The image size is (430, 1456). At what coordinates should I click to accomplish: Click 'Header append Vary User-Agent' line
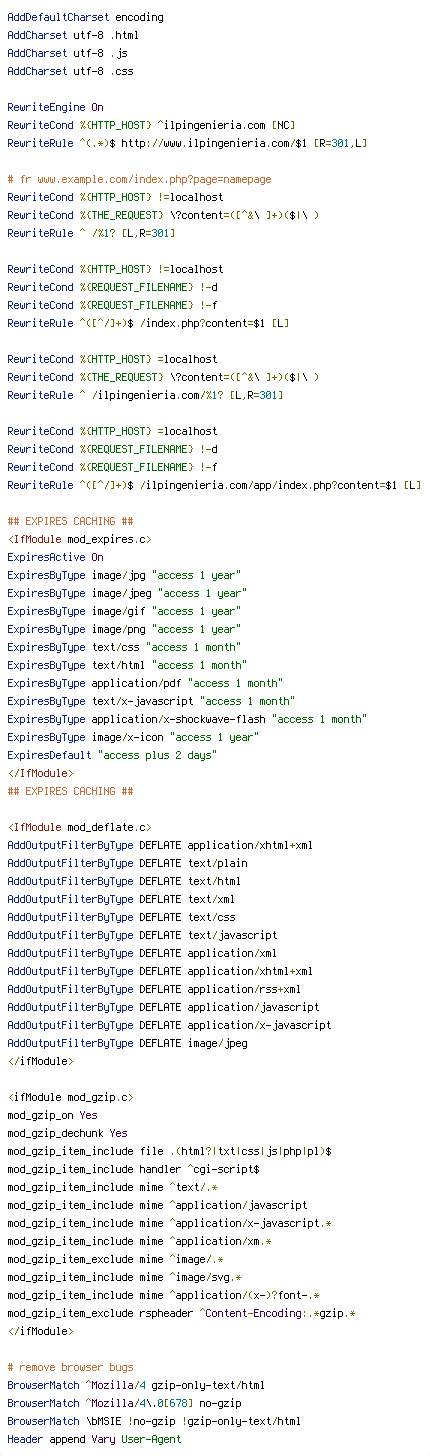click(94, 1439)
